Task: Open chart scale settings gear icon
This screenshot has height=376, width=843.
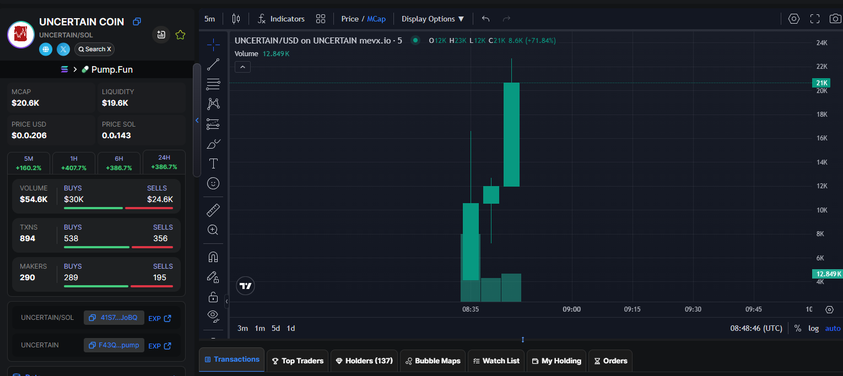Action: click(x=830, y=309)
